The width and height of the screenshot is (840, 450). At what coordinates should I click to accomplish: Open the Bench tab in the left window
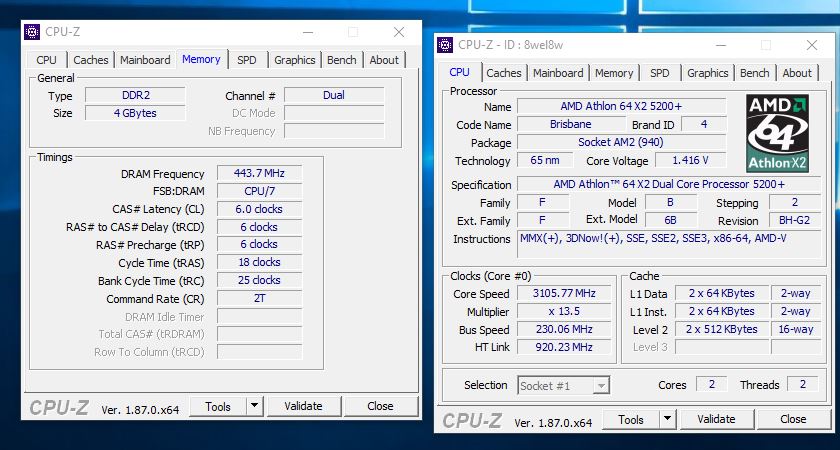[x=342, y=60]
